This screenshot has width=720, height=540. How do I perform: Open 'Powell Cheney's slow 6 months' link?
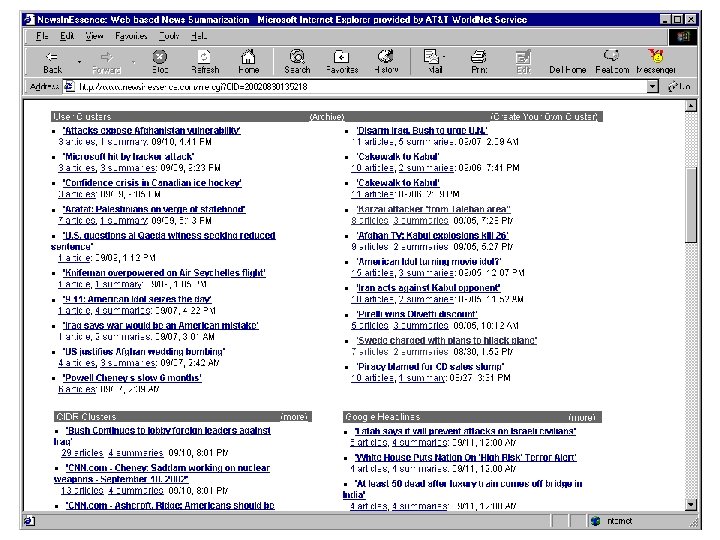coord(132,377)
